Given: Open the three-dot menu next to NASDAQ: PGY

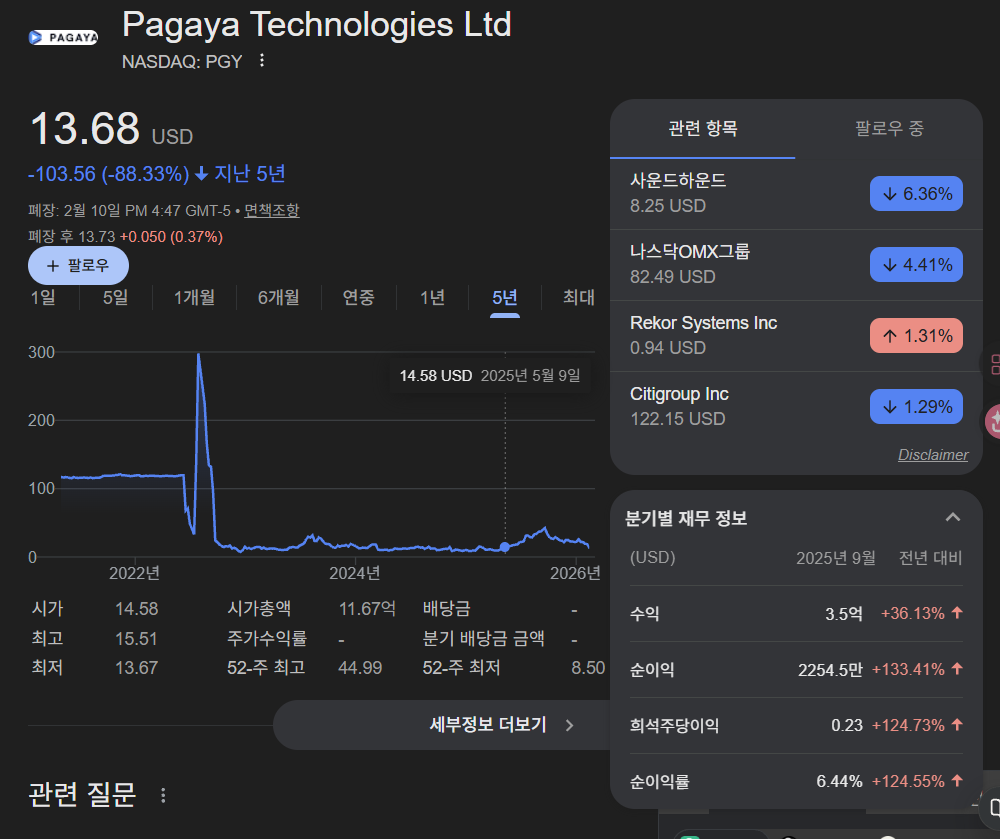Looking at the screenshot, I should pyautogui.click(x=262, y=61).
